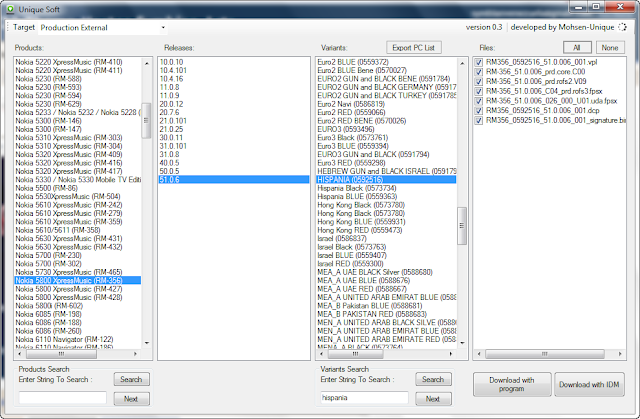Click Download with IDM button
This screenshot has width=640, height=419.
589,384
